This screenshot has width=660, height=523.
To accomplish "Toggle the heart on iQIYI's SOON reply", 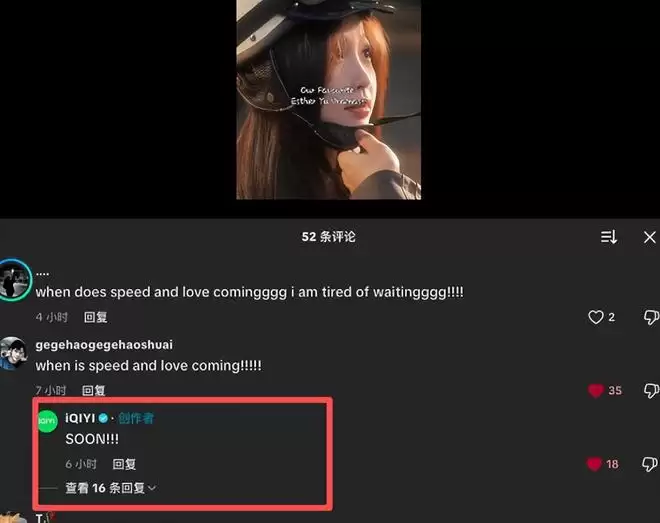I will [x=594, y=464].
